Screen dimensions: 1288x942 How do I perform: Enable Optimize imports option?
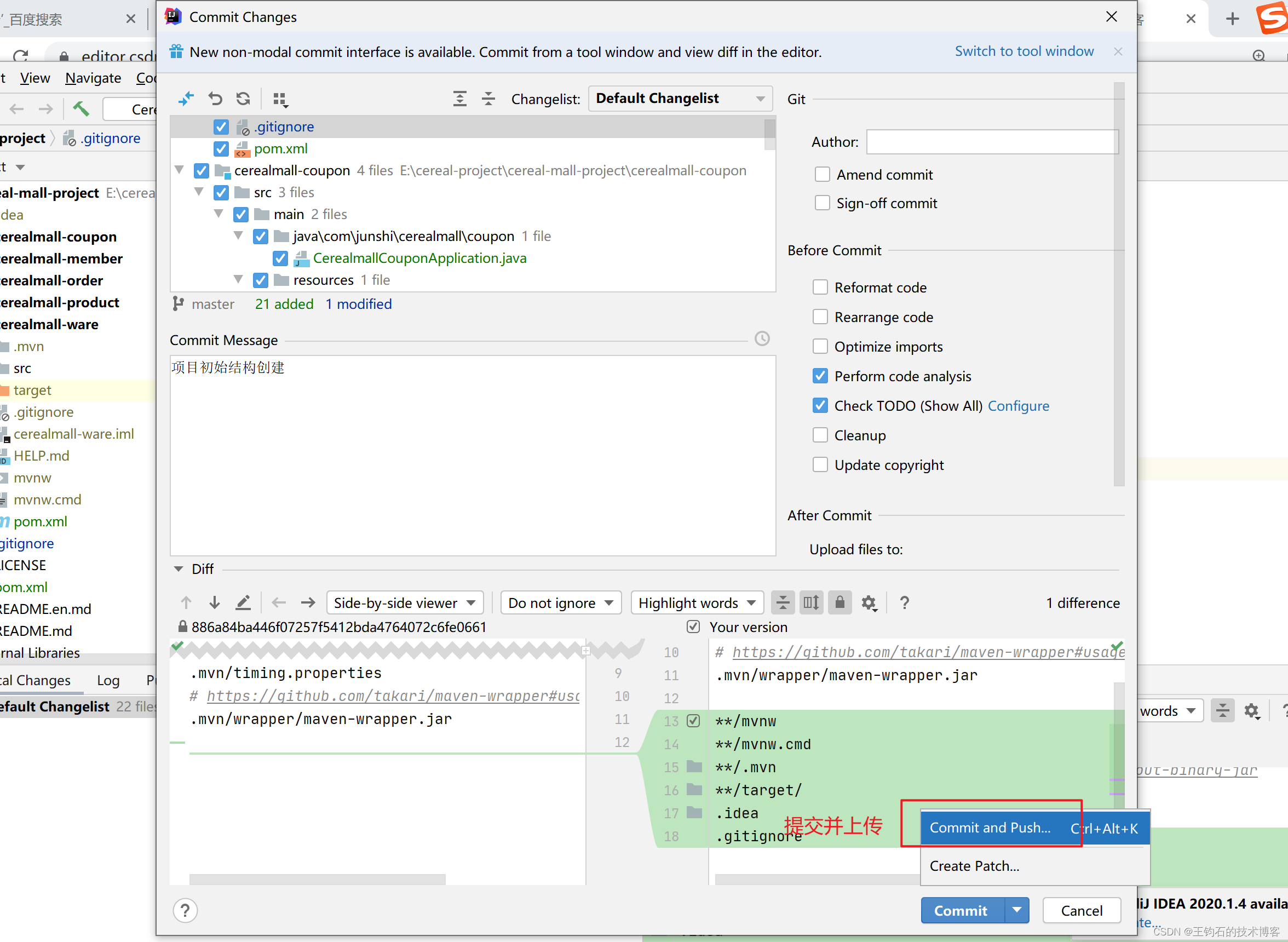coord(820,346)
